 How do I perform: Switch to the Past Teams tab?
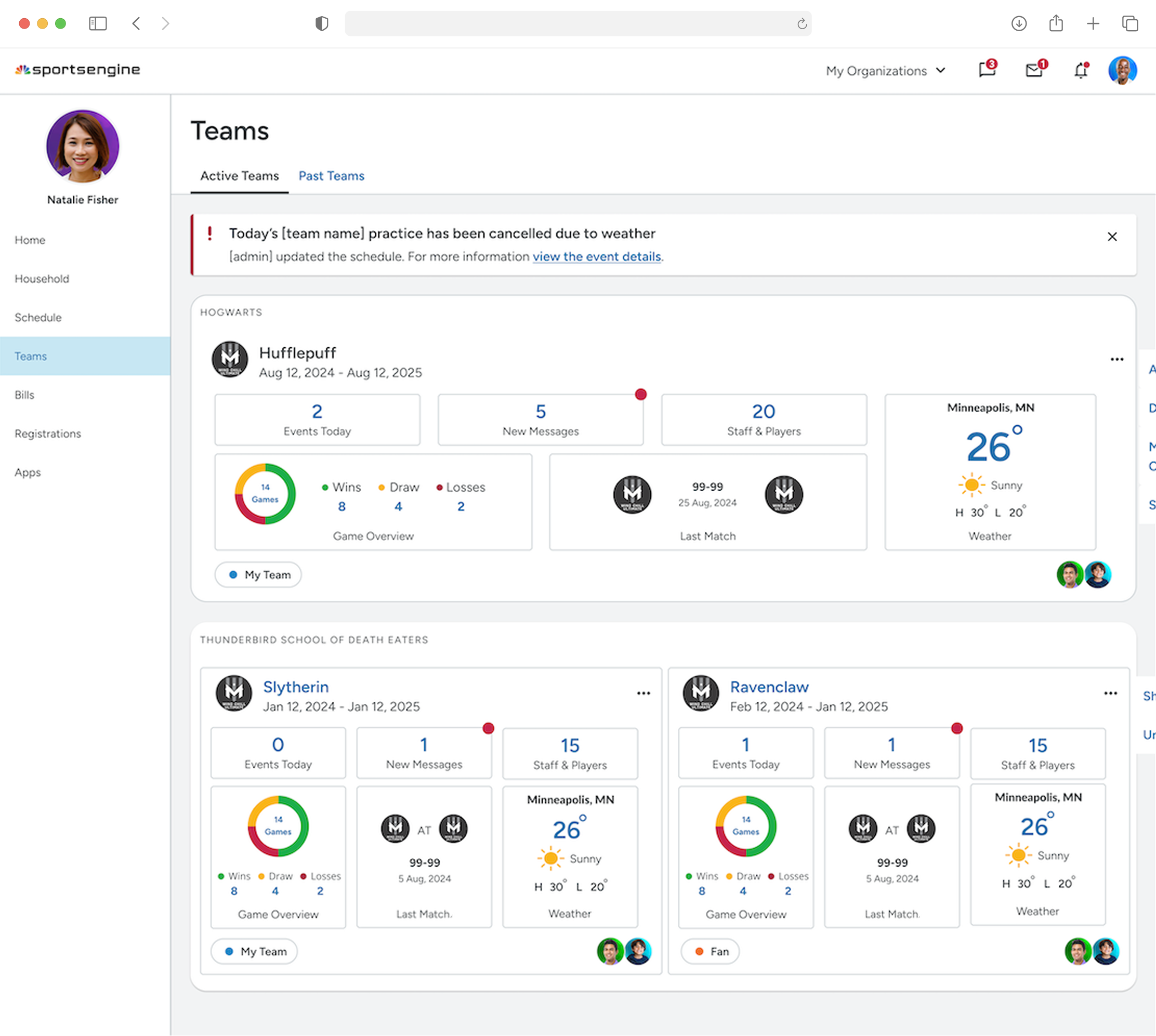[x=331, y=176]
